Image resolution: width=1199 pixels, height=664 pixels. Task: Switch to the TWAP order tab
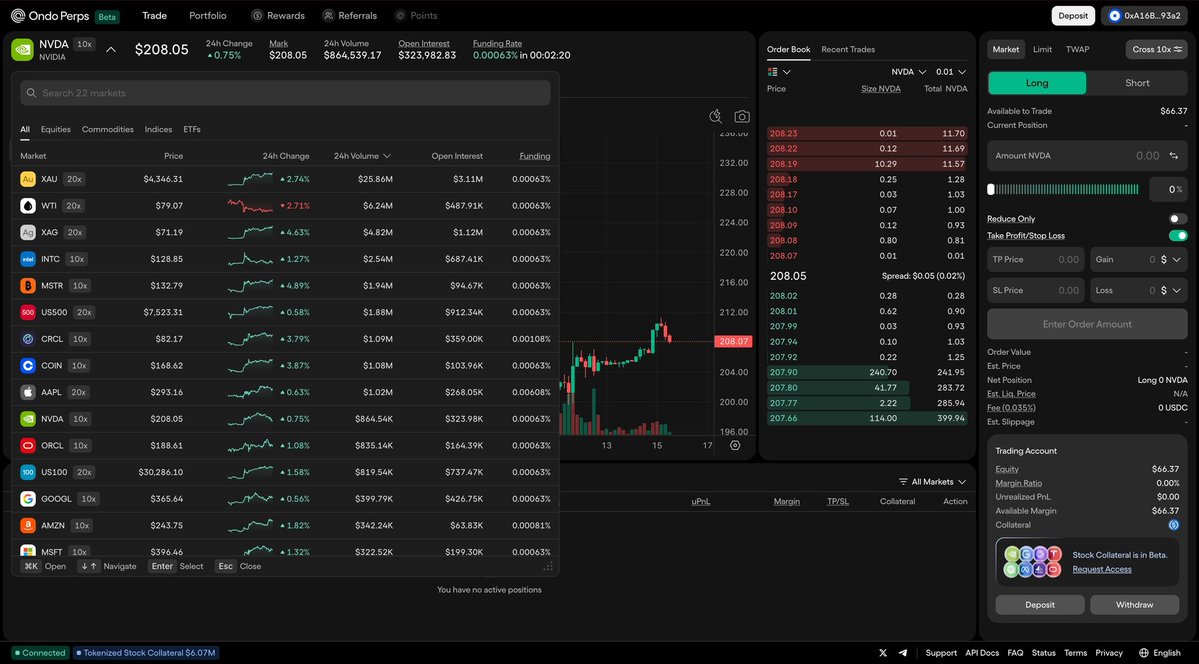pyautogui.click(x=1077, y=49)
